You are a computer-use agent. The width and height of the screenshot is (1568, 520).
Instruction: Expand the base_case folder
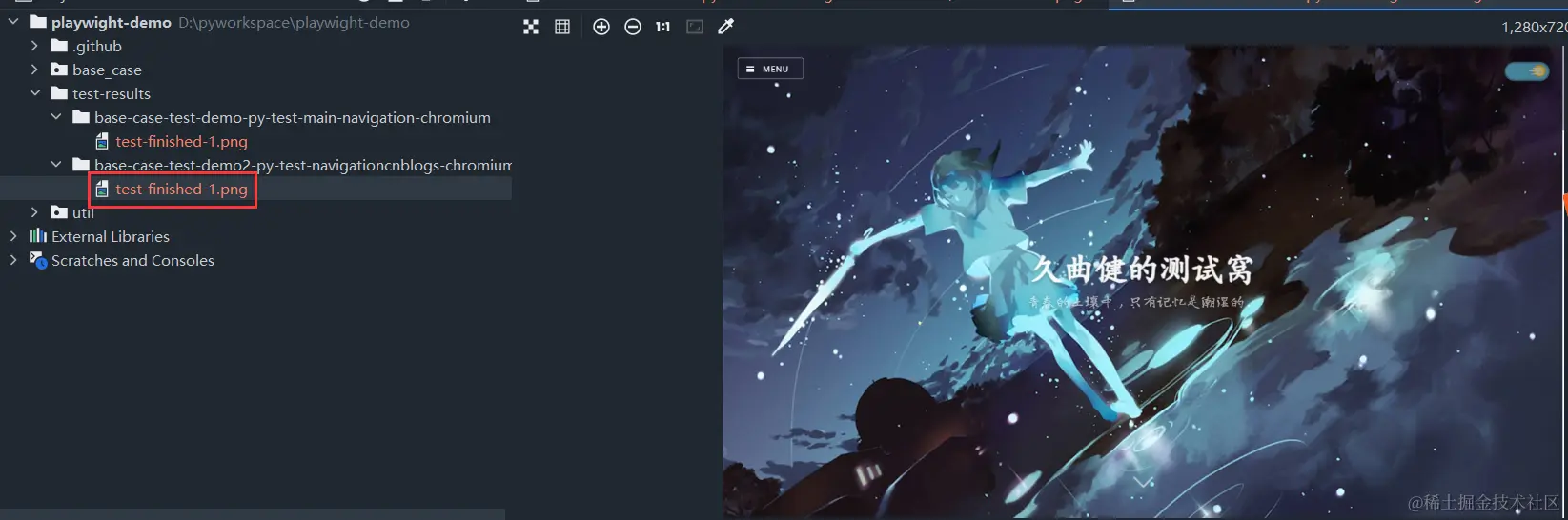(34, 70)
